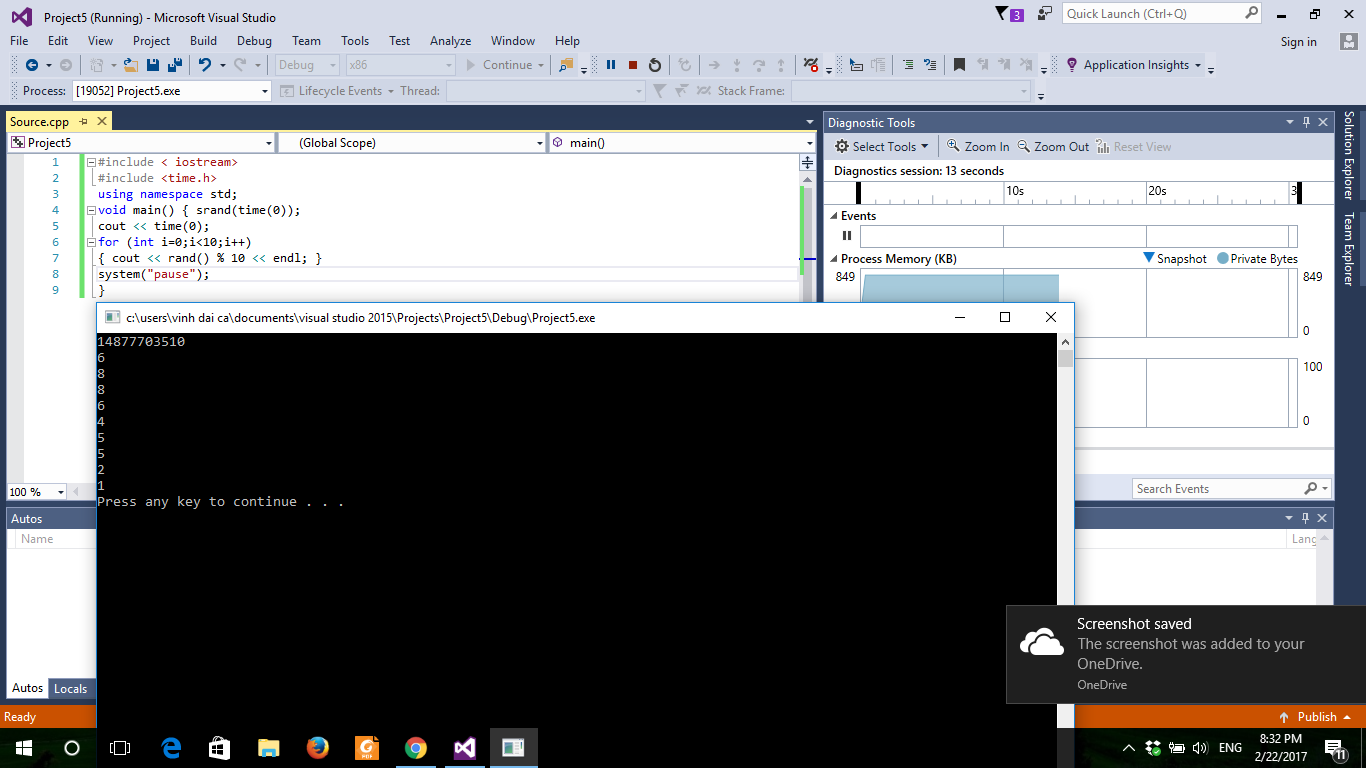This screenshot has height=768, width=1366.
Task: Click the Search Events input field
Action: point(1216,489)
